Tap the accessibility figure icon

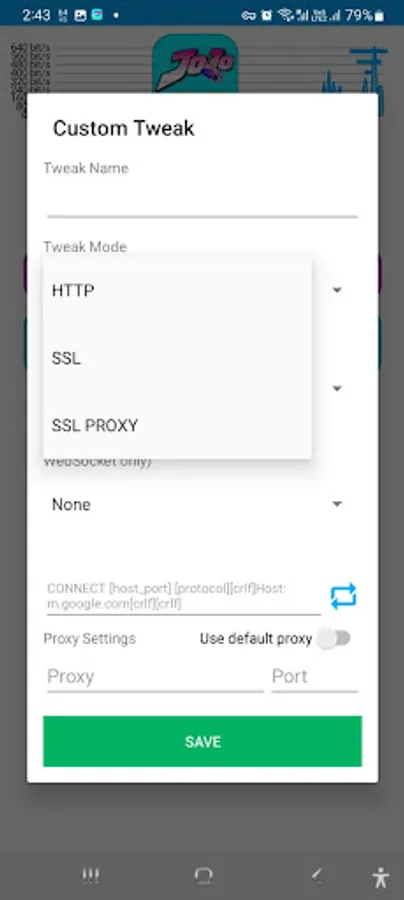(380, 877)
